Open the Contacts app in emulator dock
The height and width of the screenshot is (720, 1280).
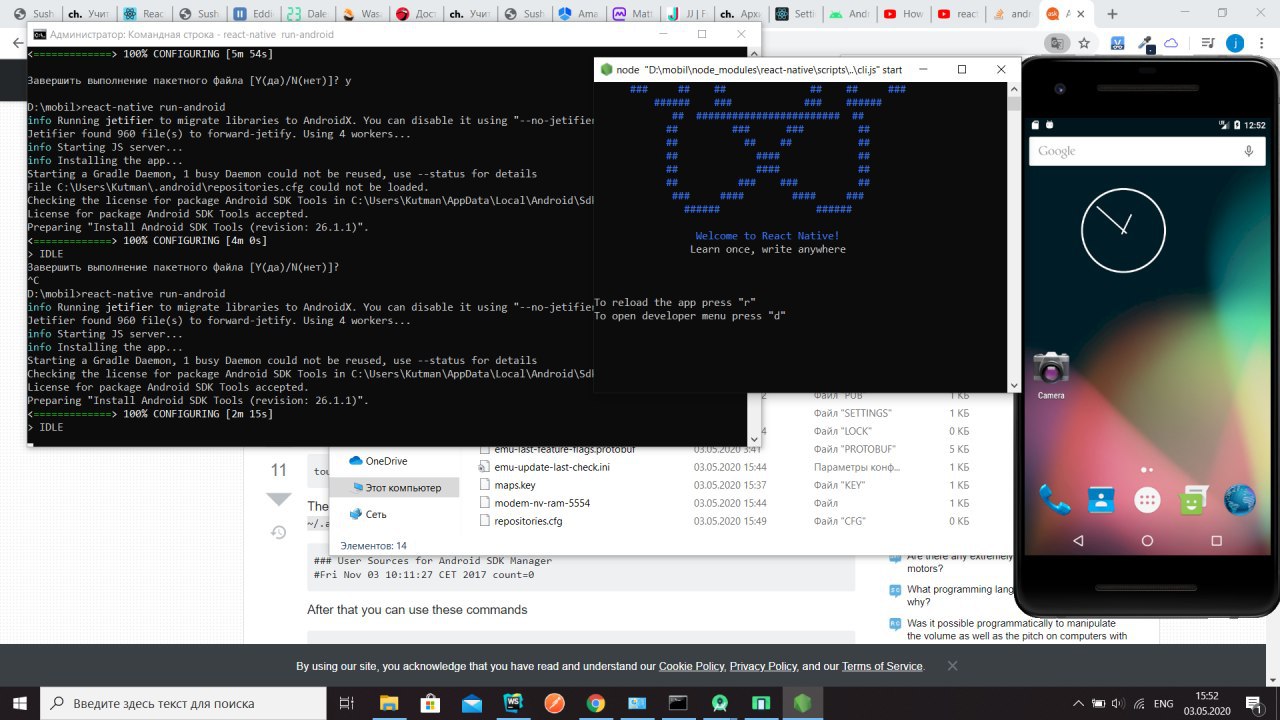(1100, 498)
